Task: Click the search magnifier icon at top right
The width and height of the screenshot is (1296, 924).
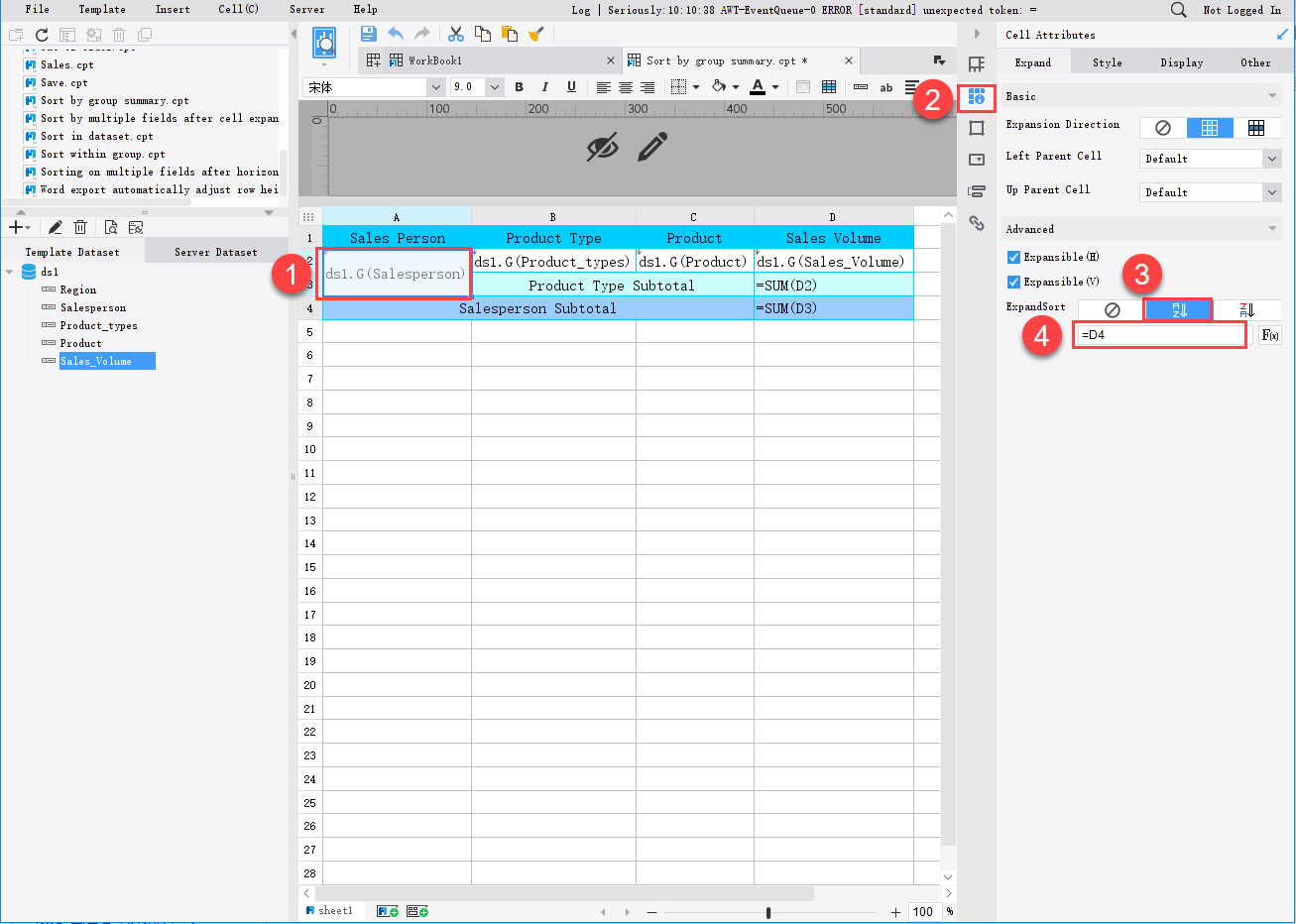Action: pyautogui.click(x=1178, y=9)
